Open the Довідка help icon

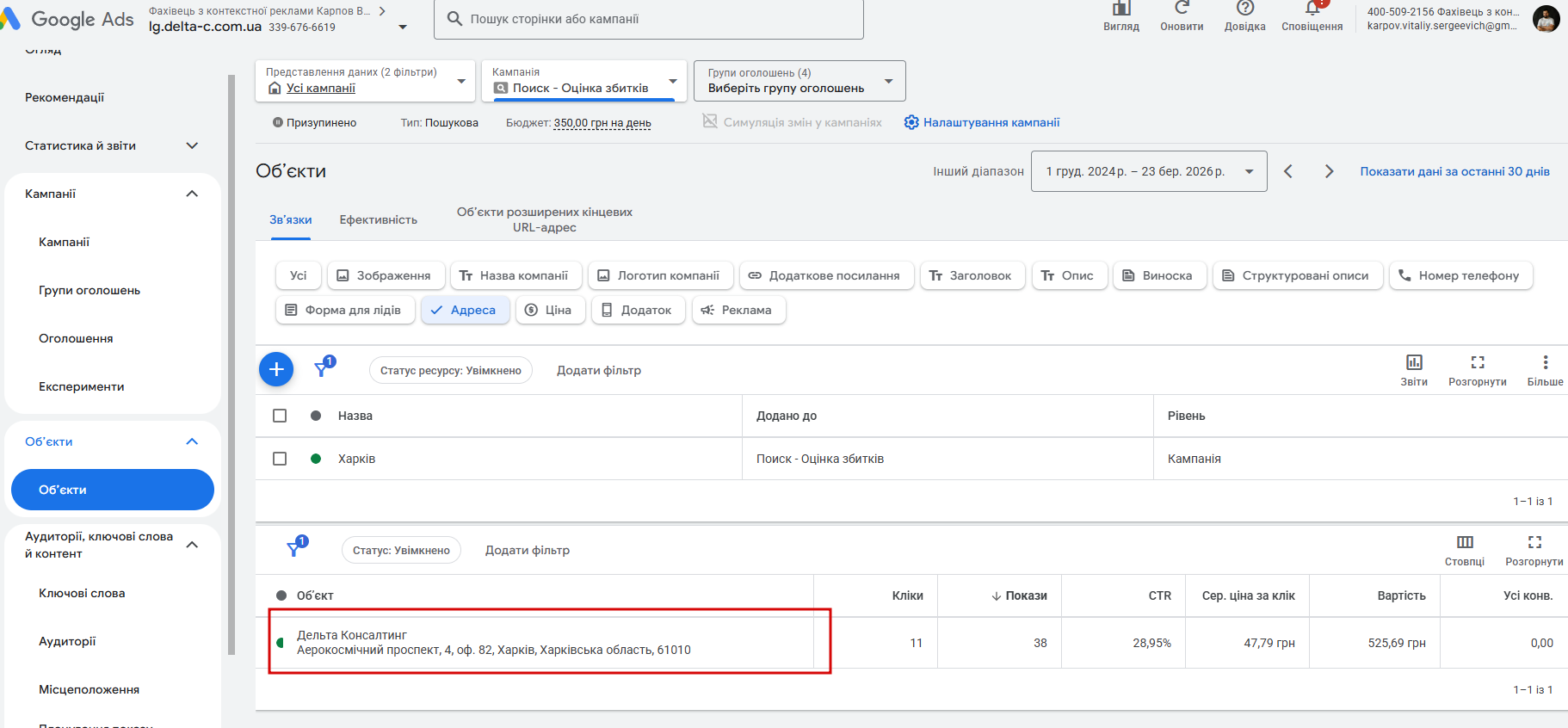click(1244, 9)
